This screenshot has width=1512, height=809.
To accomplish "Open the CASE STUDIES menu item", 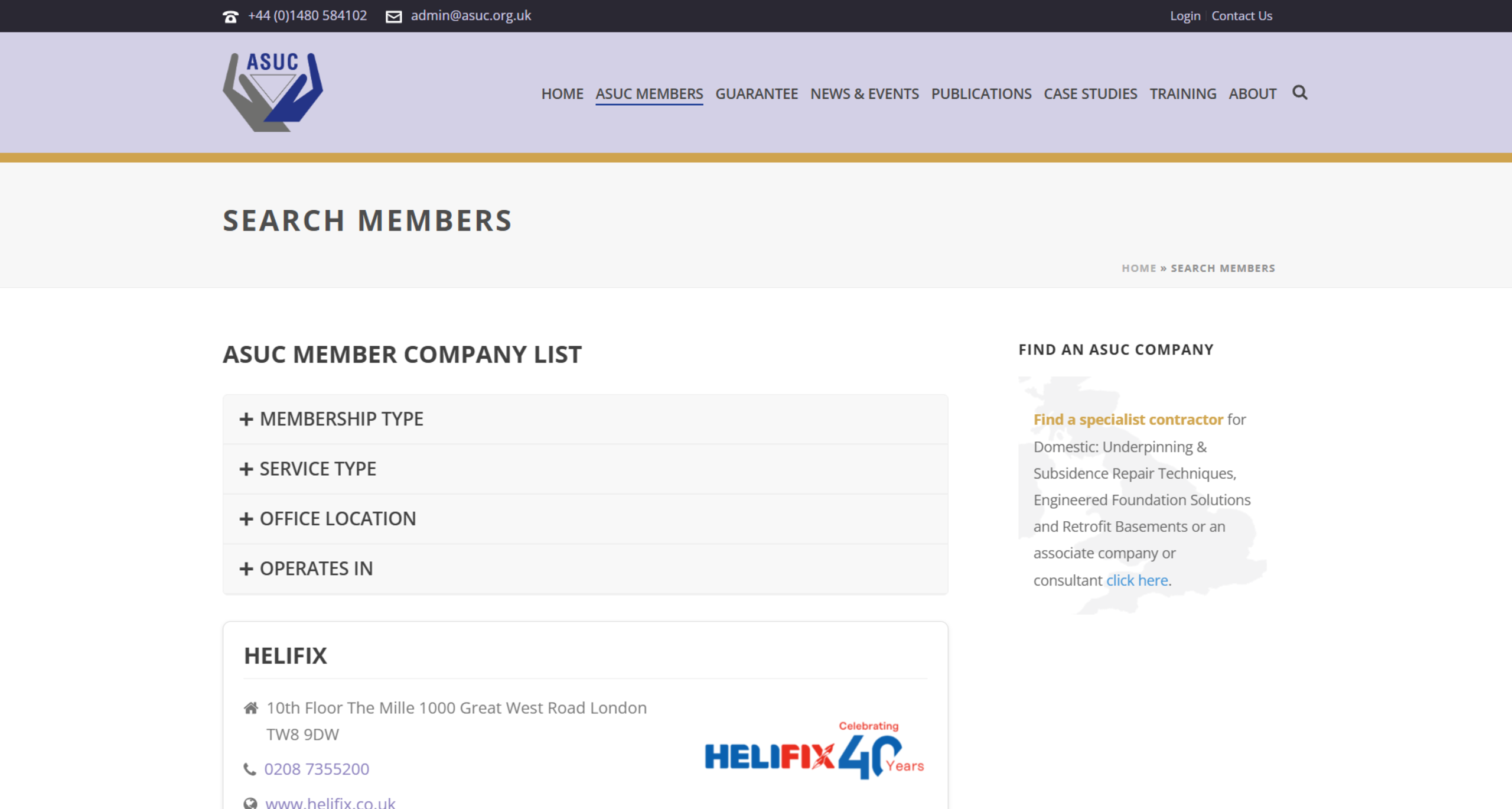I will tap(1090, 93).
